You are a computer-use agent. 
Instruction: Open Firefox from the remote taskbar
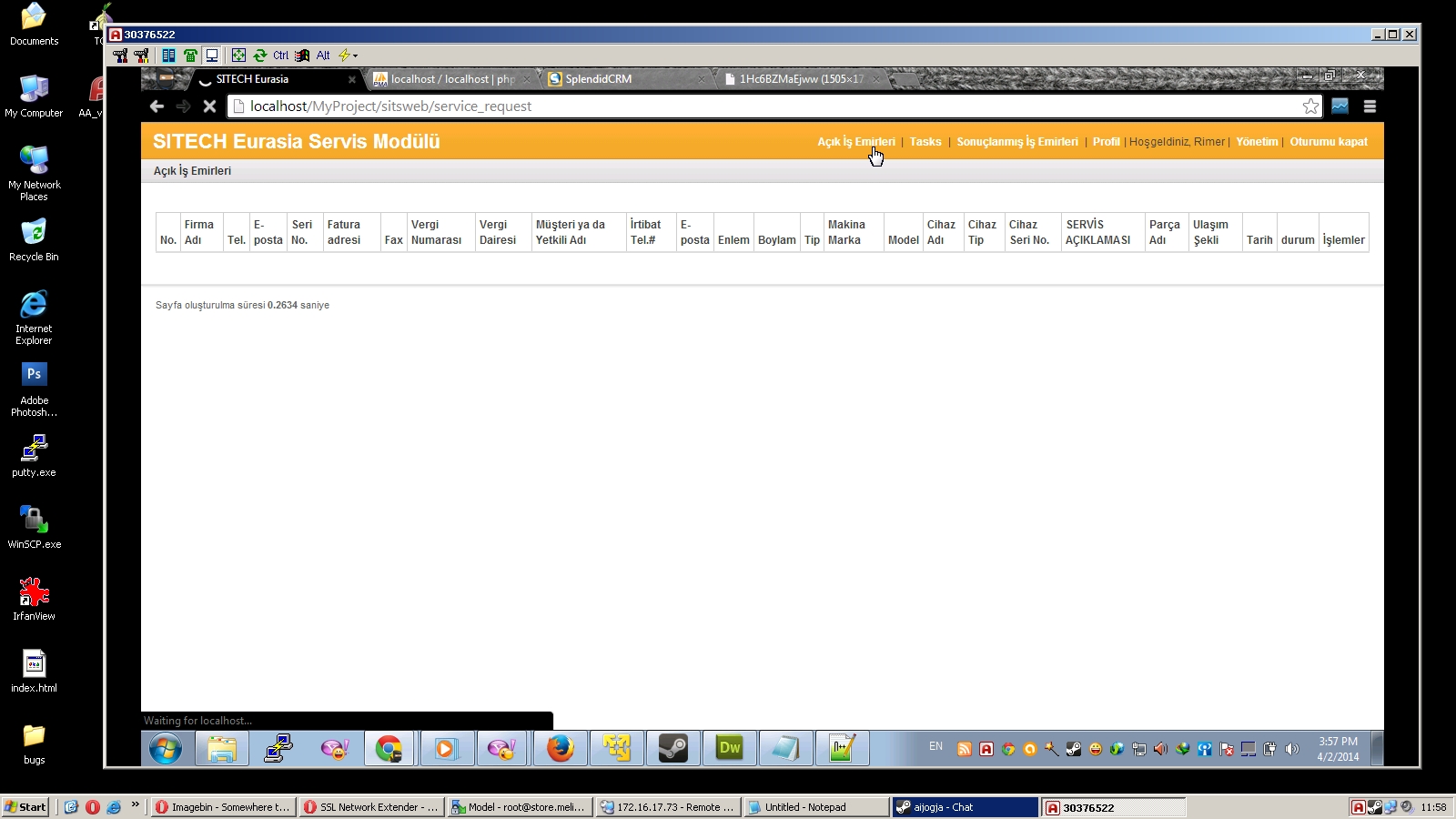point(560,749)
